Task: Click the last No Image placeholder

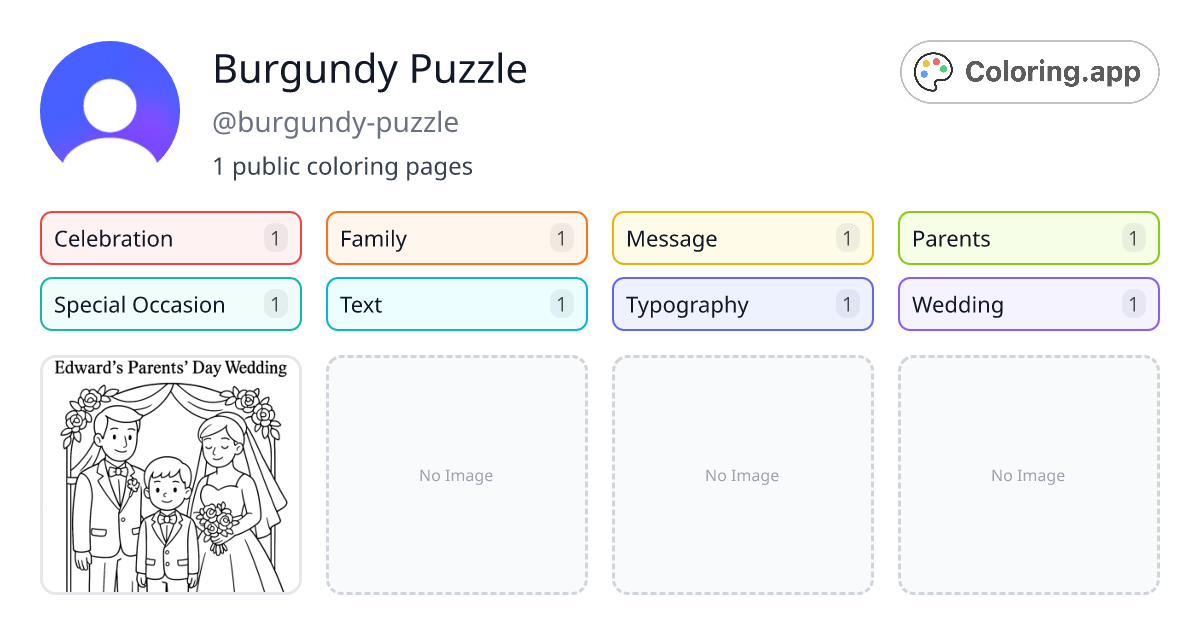Action: tap(1028, 475)
